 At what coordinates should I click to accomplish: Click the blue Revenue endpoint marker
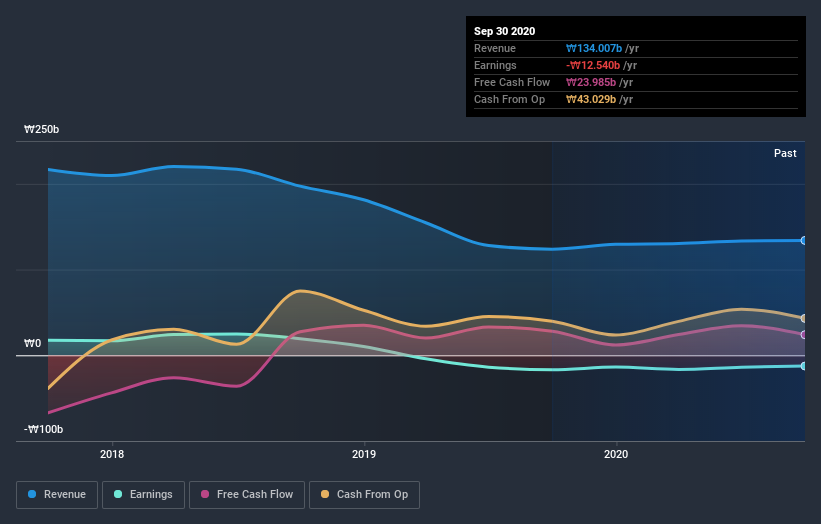click(x=804, y=241)
